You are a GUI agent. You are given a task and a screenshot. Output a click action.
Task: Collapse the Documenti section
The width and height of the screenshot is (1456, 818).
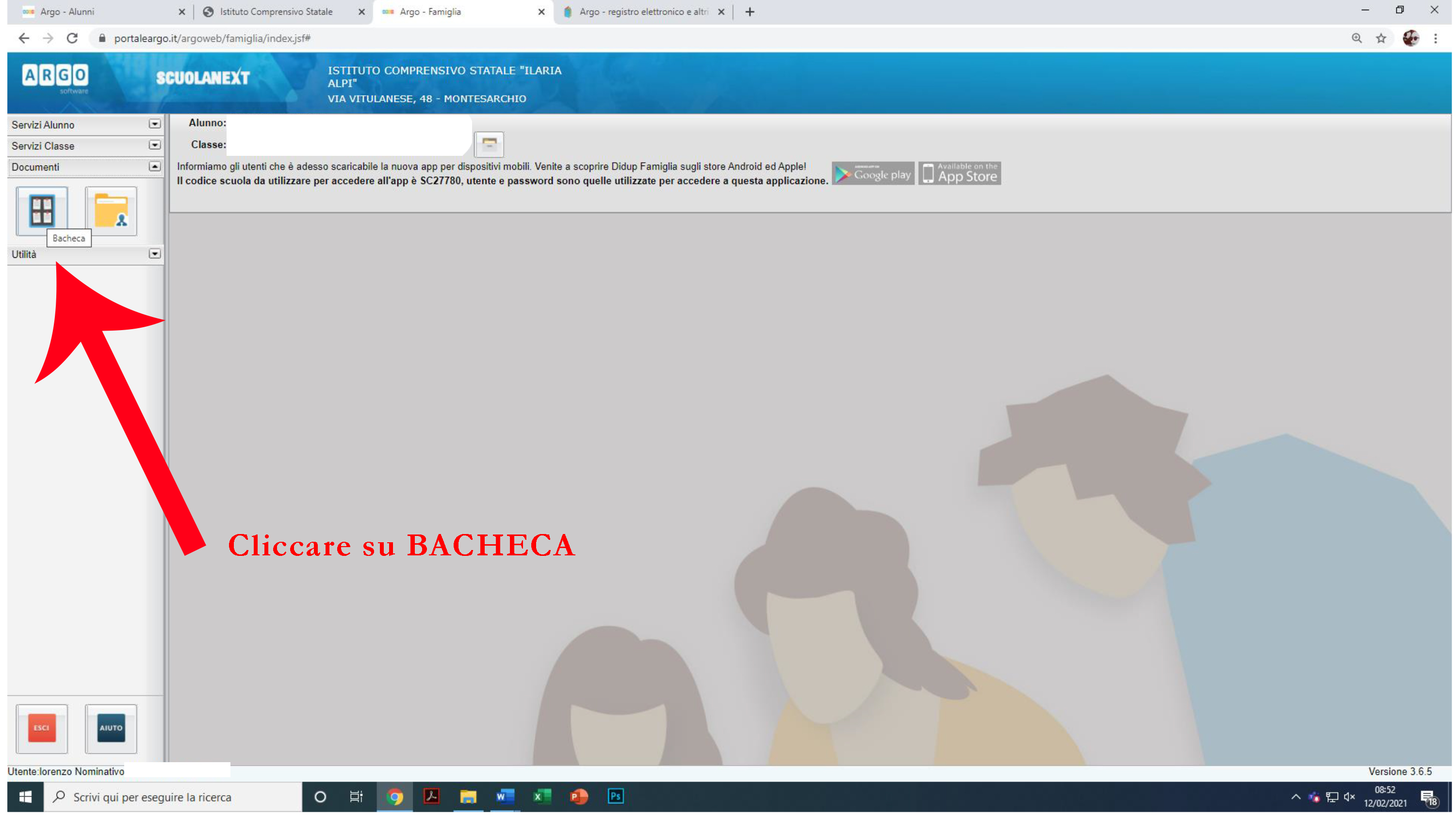(154, 167)
